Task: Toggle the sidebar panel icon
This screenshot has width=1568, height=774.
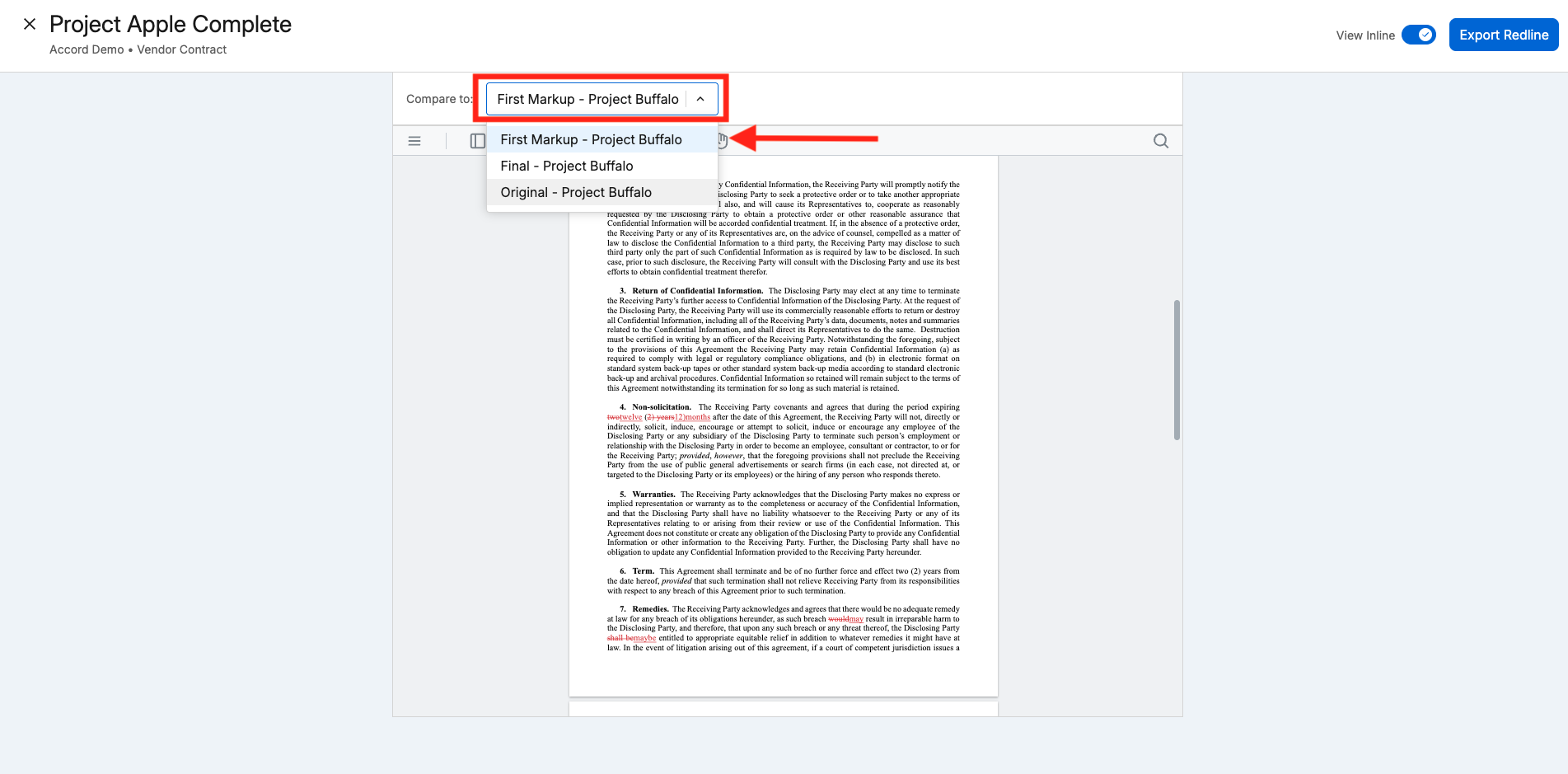Action: point(477,141)
